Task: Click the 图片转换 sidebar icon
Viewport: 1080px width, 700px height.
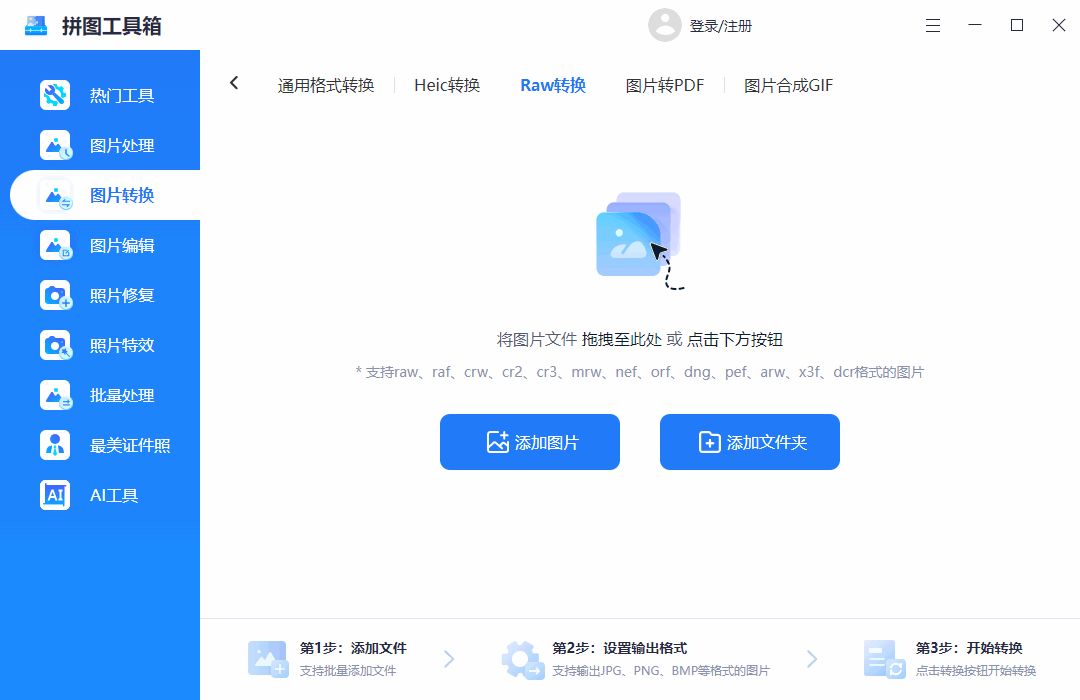Action: click(55, 195)
